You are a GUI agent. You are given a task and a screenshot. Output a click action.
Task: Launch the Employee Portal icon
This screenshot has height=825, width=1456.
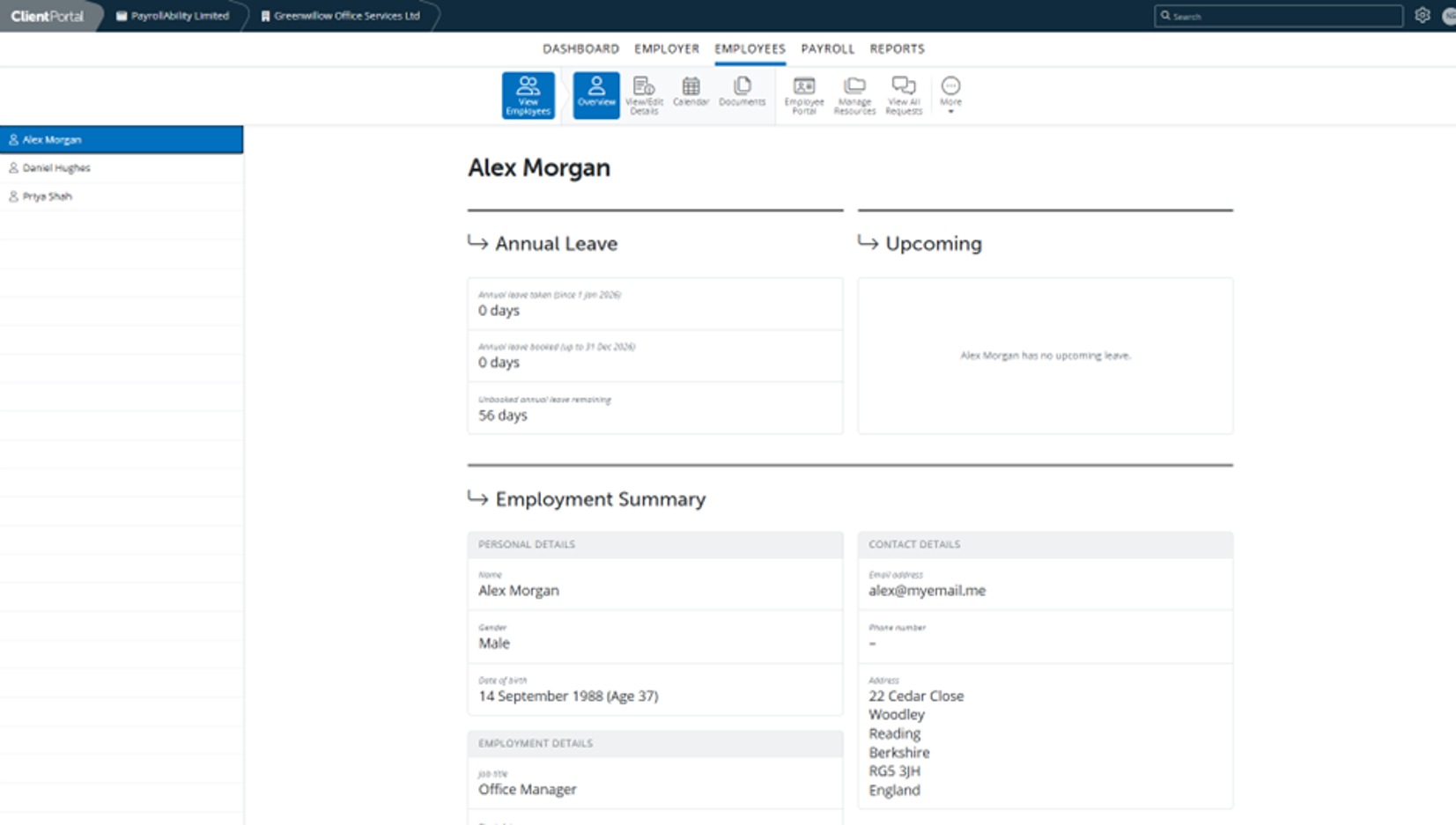click(x=803, y=95)
